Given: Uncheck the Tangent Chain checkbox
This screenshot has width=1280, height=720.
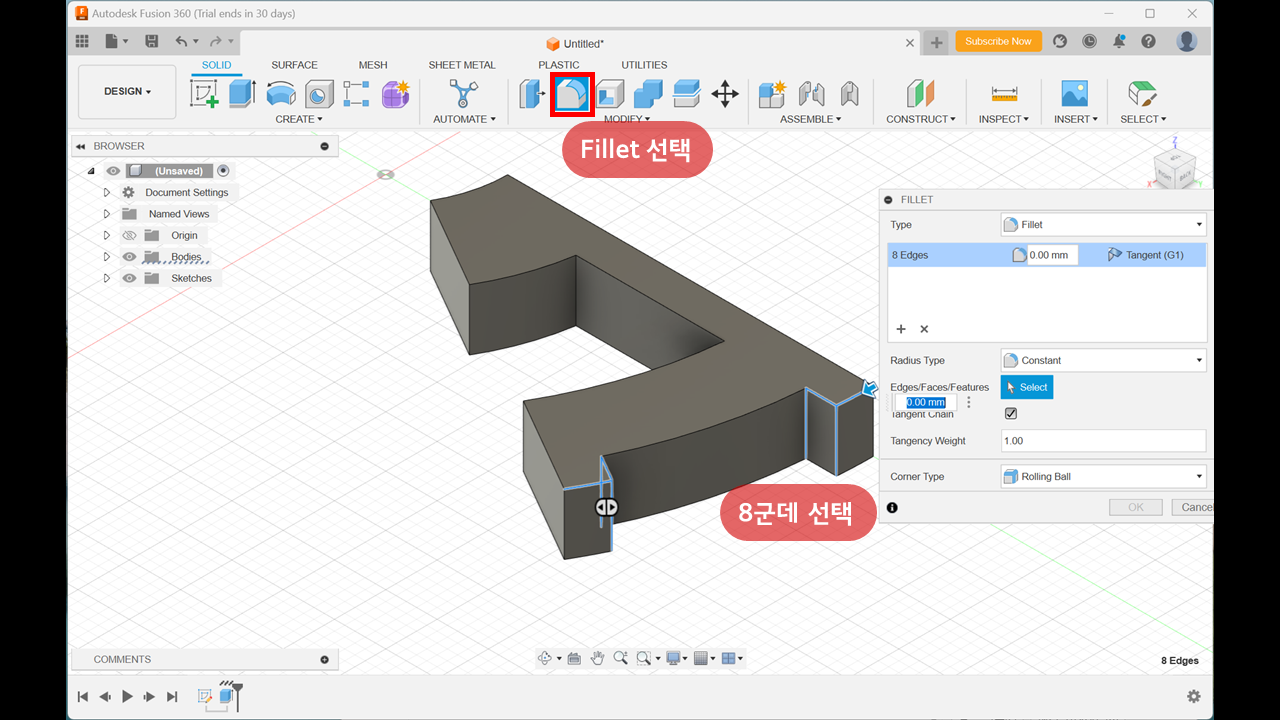Looking at the screenshot, I should pos(1010,414).
